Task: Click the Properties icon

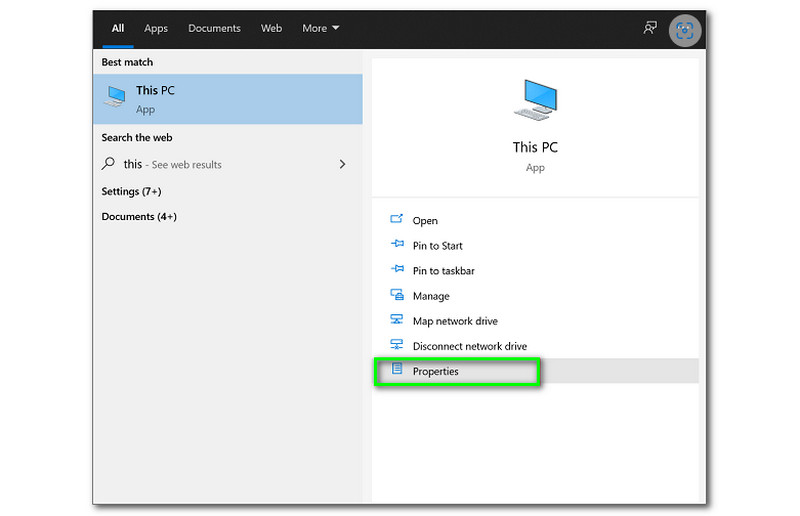Action: point(396,371)
